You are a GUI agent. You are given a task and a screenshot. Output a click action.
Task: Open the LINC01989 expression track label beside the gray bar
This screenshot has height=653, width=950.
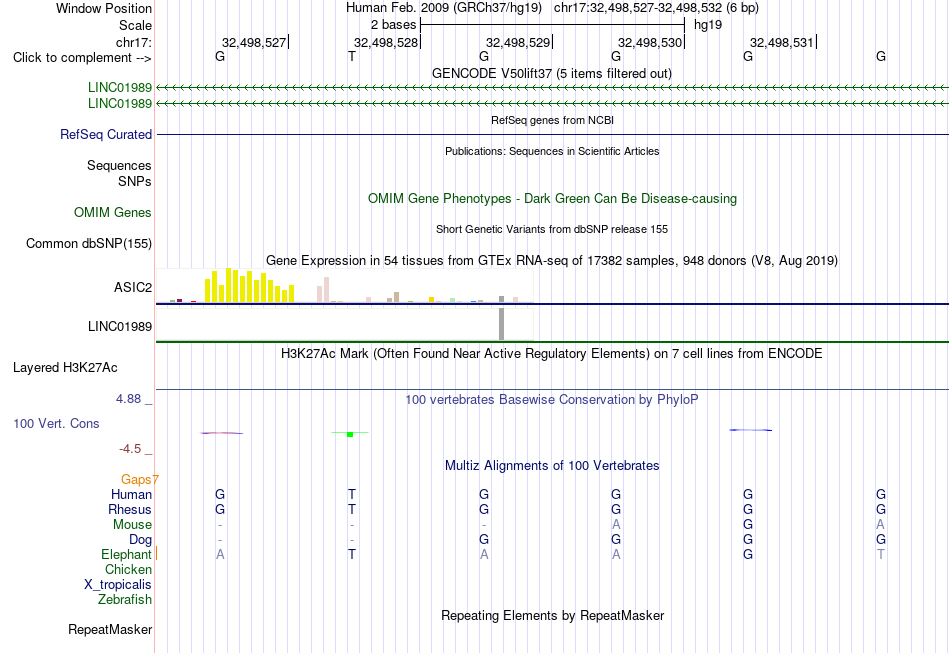point(120,326)
